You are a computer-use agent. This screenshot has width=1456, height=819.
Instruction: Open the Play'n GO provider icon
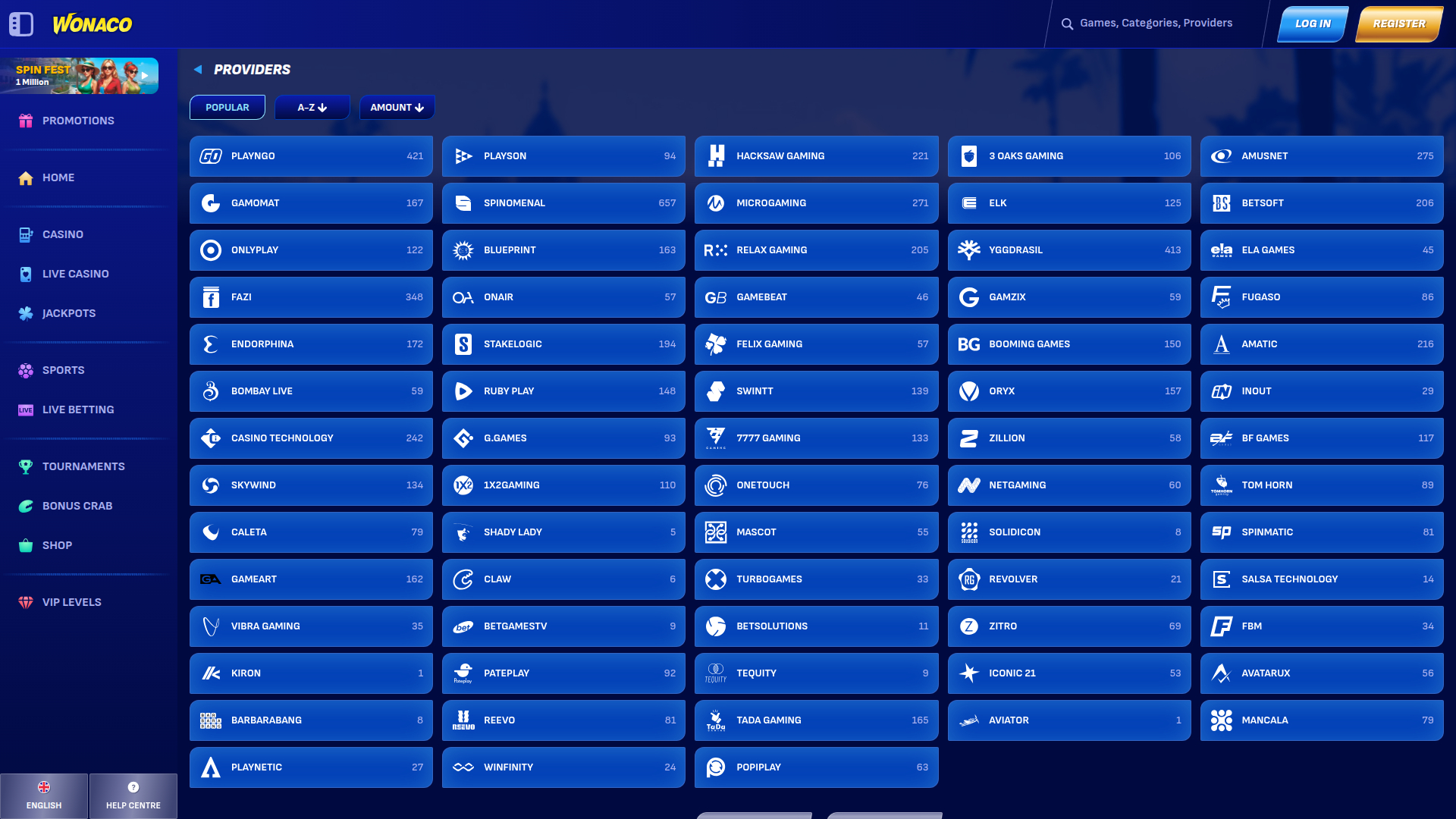coord(211,156)
